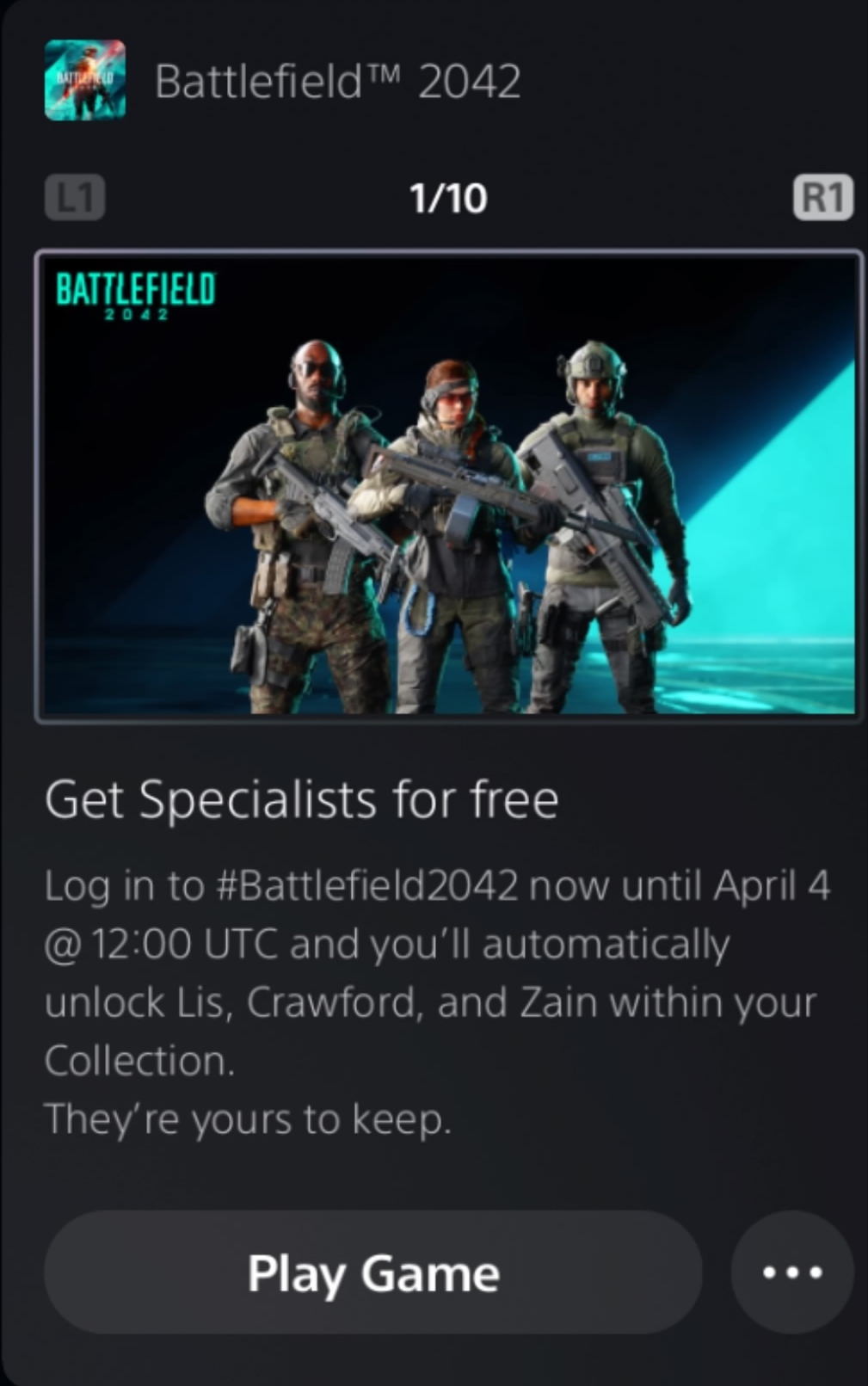Open more options via three-dots button
The height and width of the screenshot is (1386, 868).
[792, 1272]
